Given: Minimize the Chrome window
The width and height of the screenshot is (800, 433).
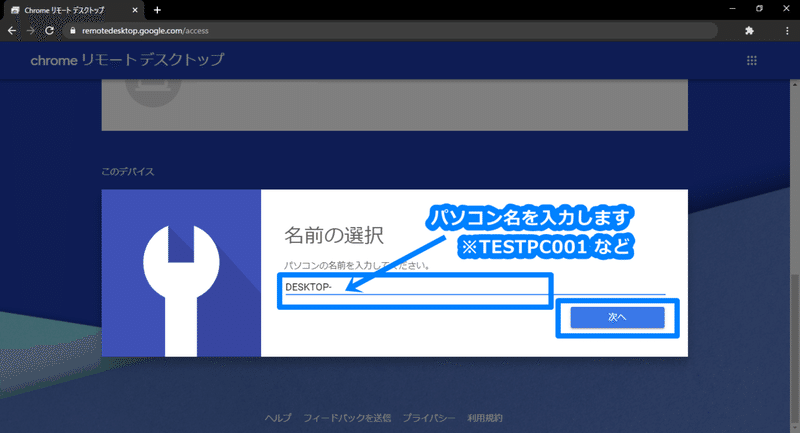Looking at the screenshot, I should (733, 9).
